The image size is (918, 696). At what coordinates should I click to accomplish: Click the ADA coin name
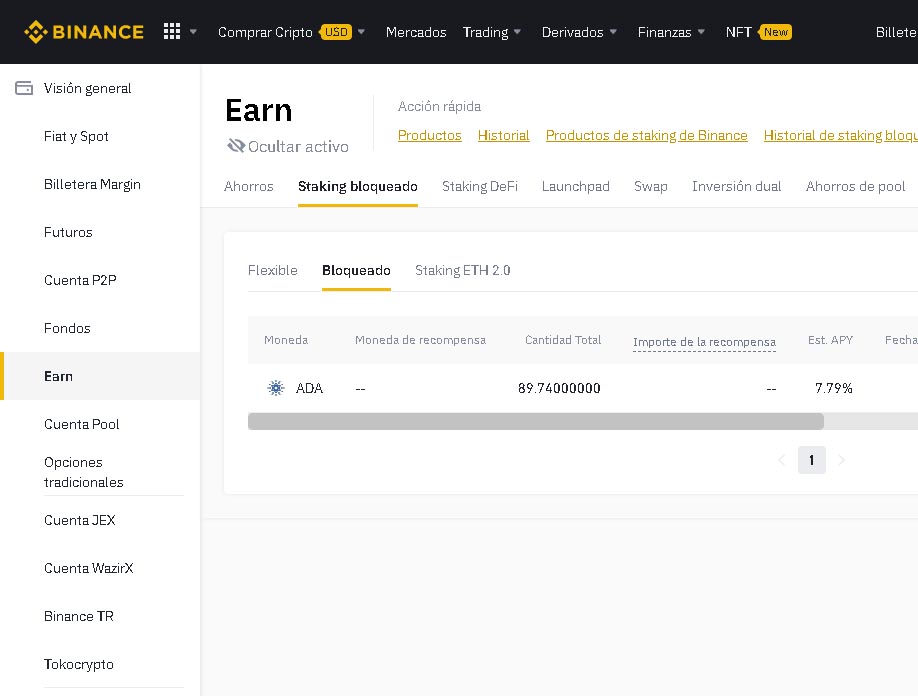309,388
